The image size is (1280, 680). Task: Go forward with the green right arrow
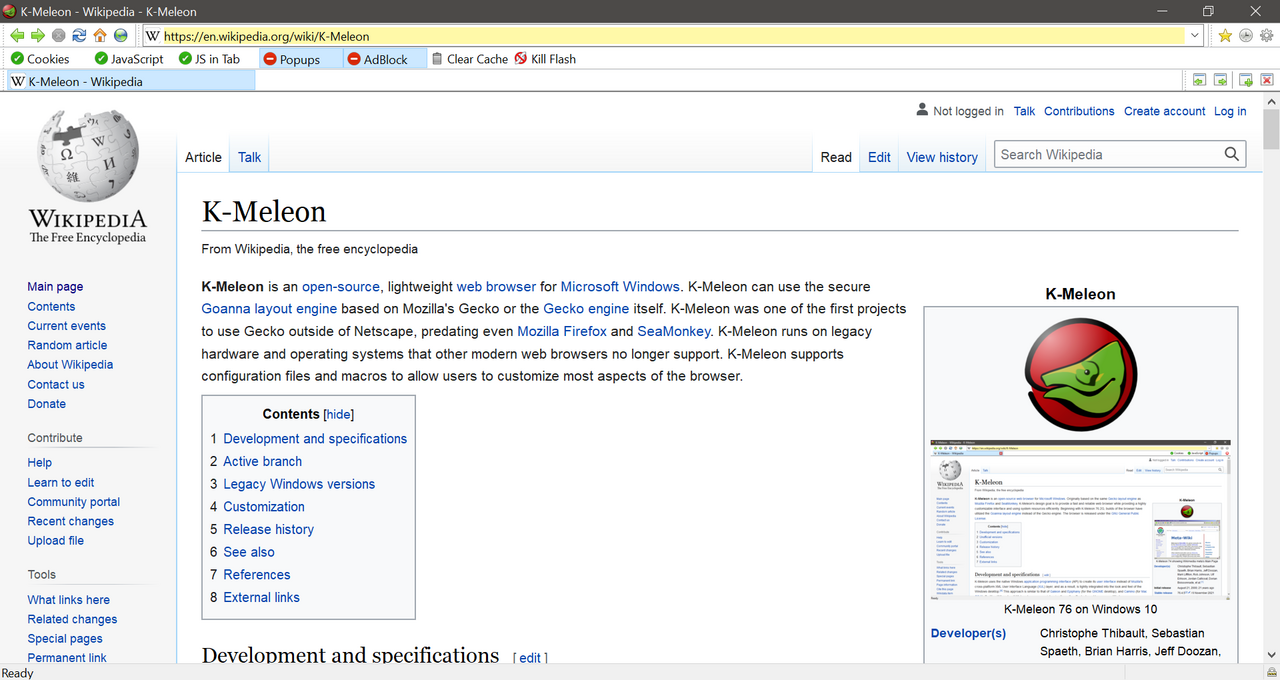point(38,36)
